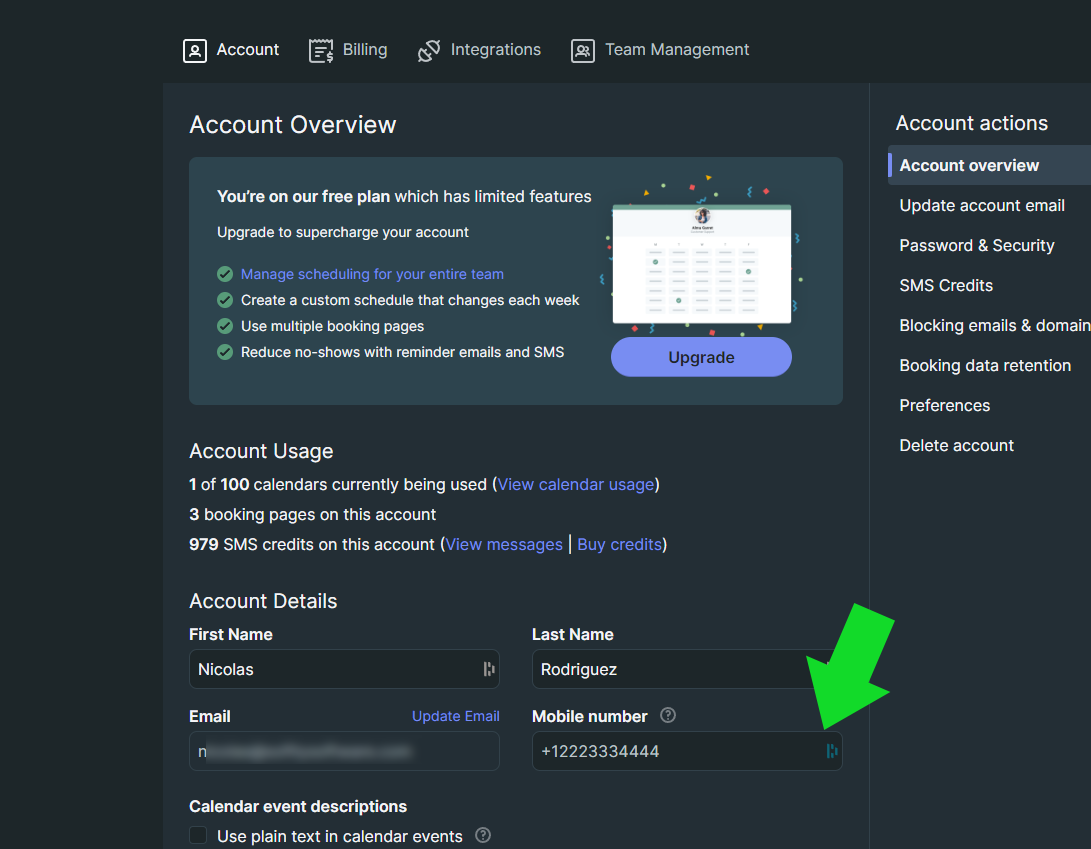
Task: Focus the First Name field
Action: (x=344, y=669)
